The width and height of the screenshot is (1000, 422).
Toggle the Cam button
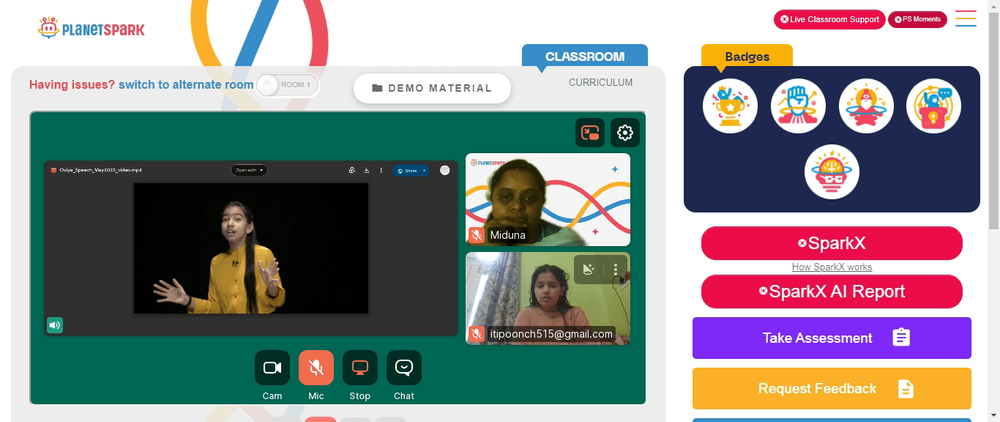272,368
